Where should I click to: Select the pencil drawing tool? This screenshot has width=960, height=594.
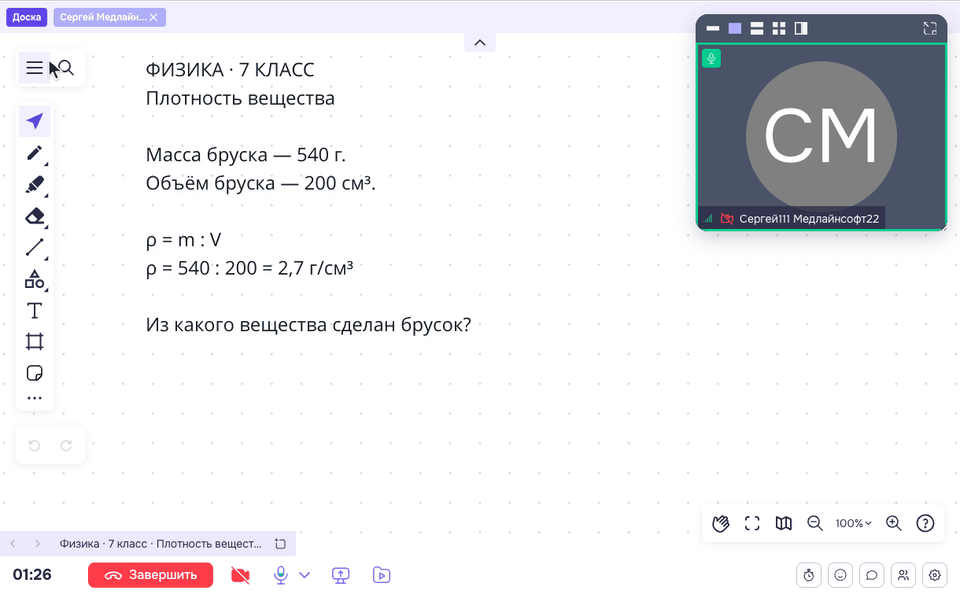tap(35, 152)
